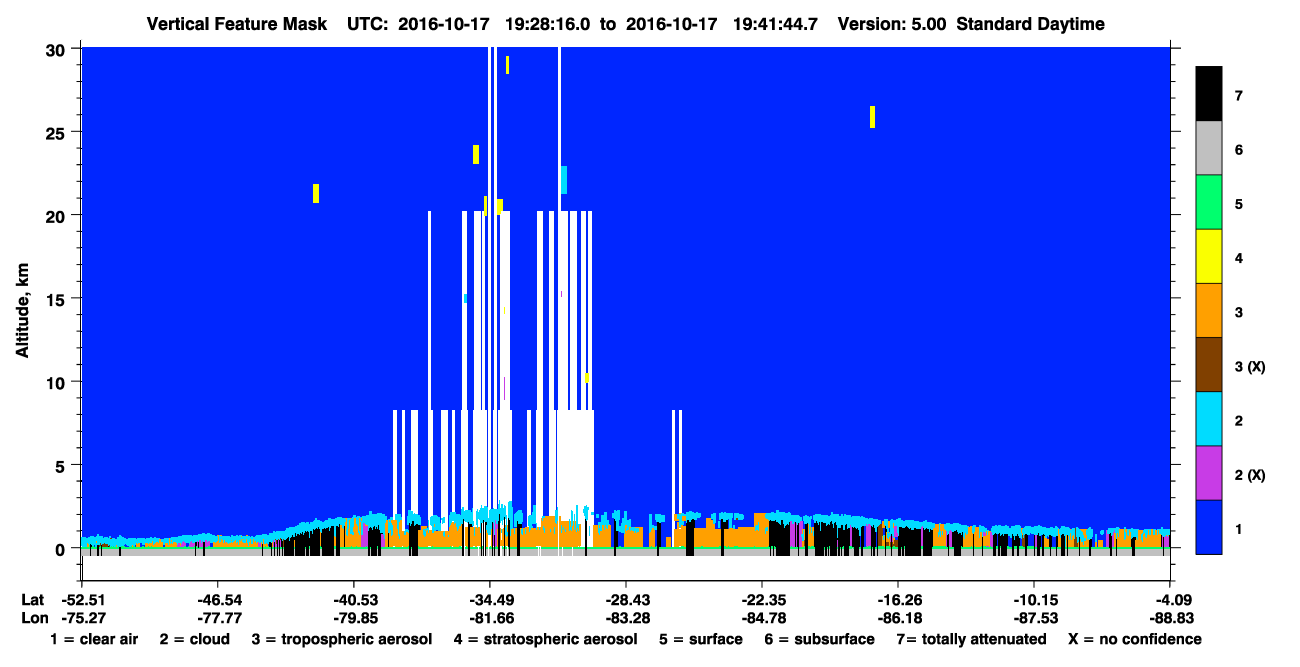Viewport: 1300px width, 667px height.
Task: Click longitude value '-83.28'
Action: (x=625, y=618)
